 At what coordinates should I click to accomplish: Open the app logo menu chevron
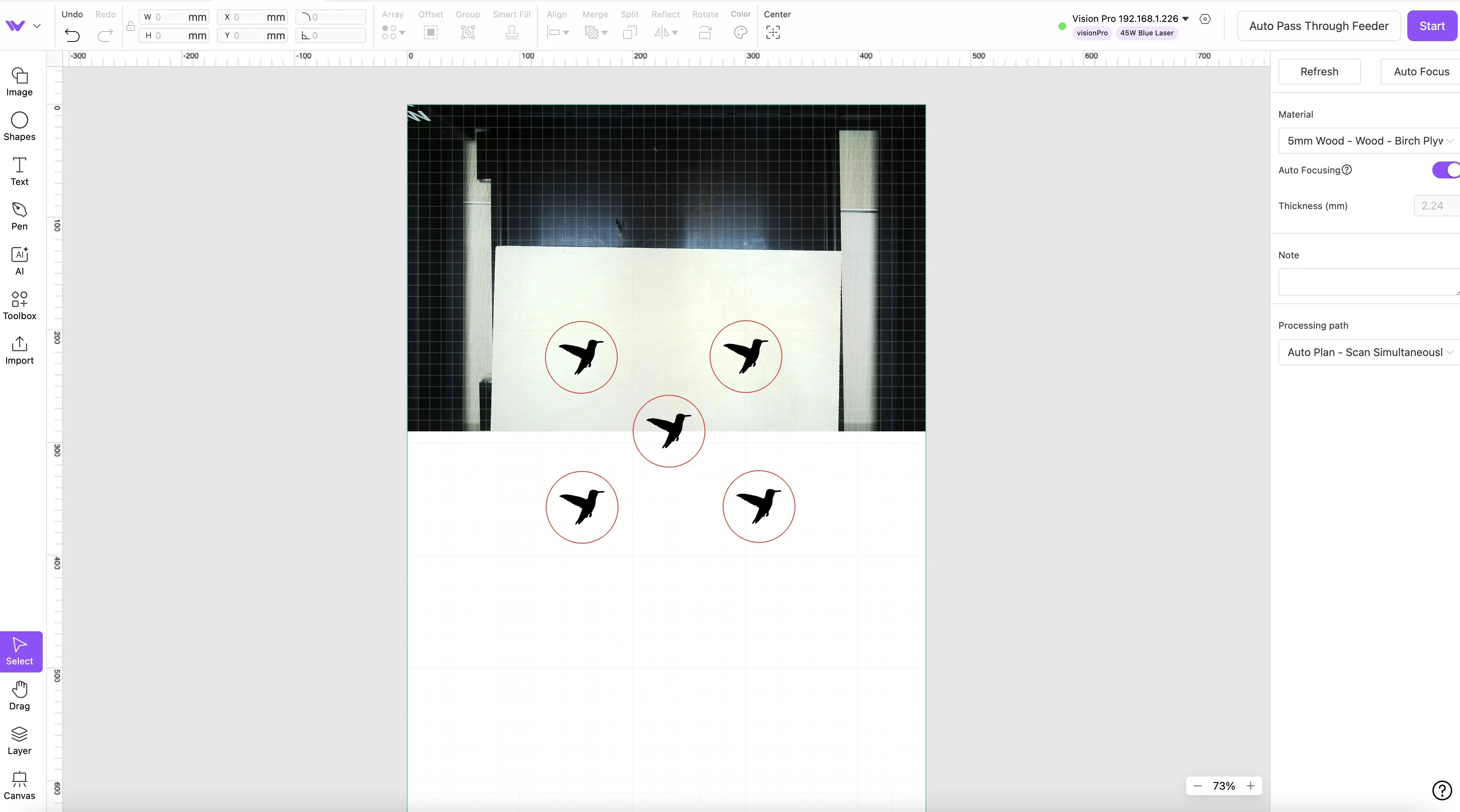coord(37,25)
